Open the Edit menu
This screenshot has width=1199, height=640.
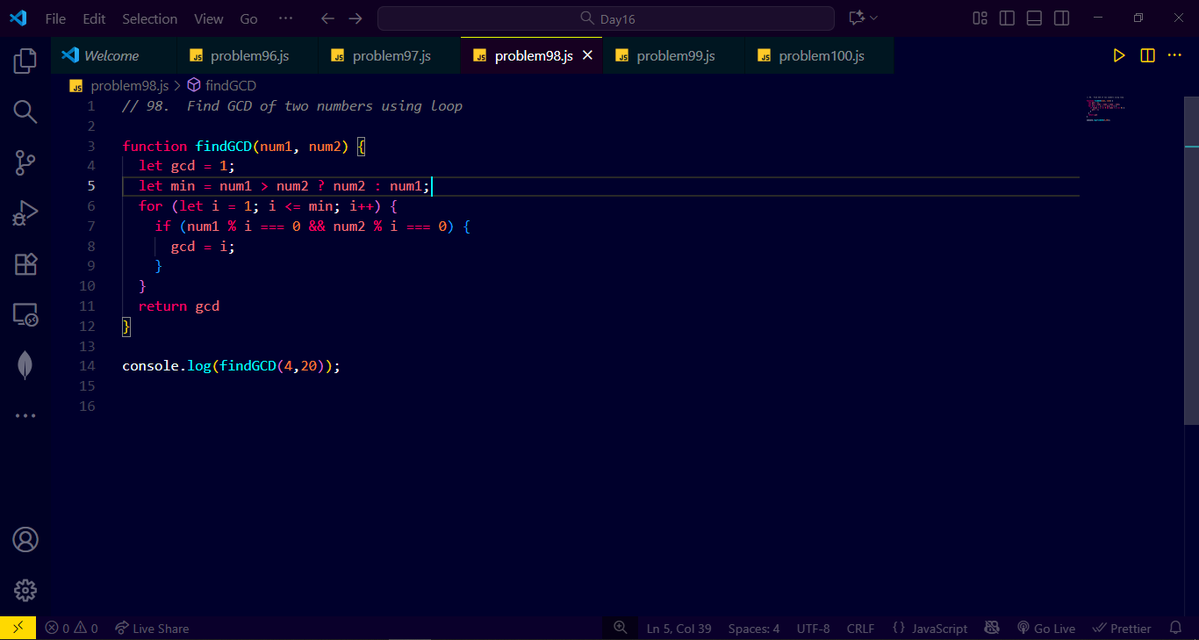(x=94, y=18)
